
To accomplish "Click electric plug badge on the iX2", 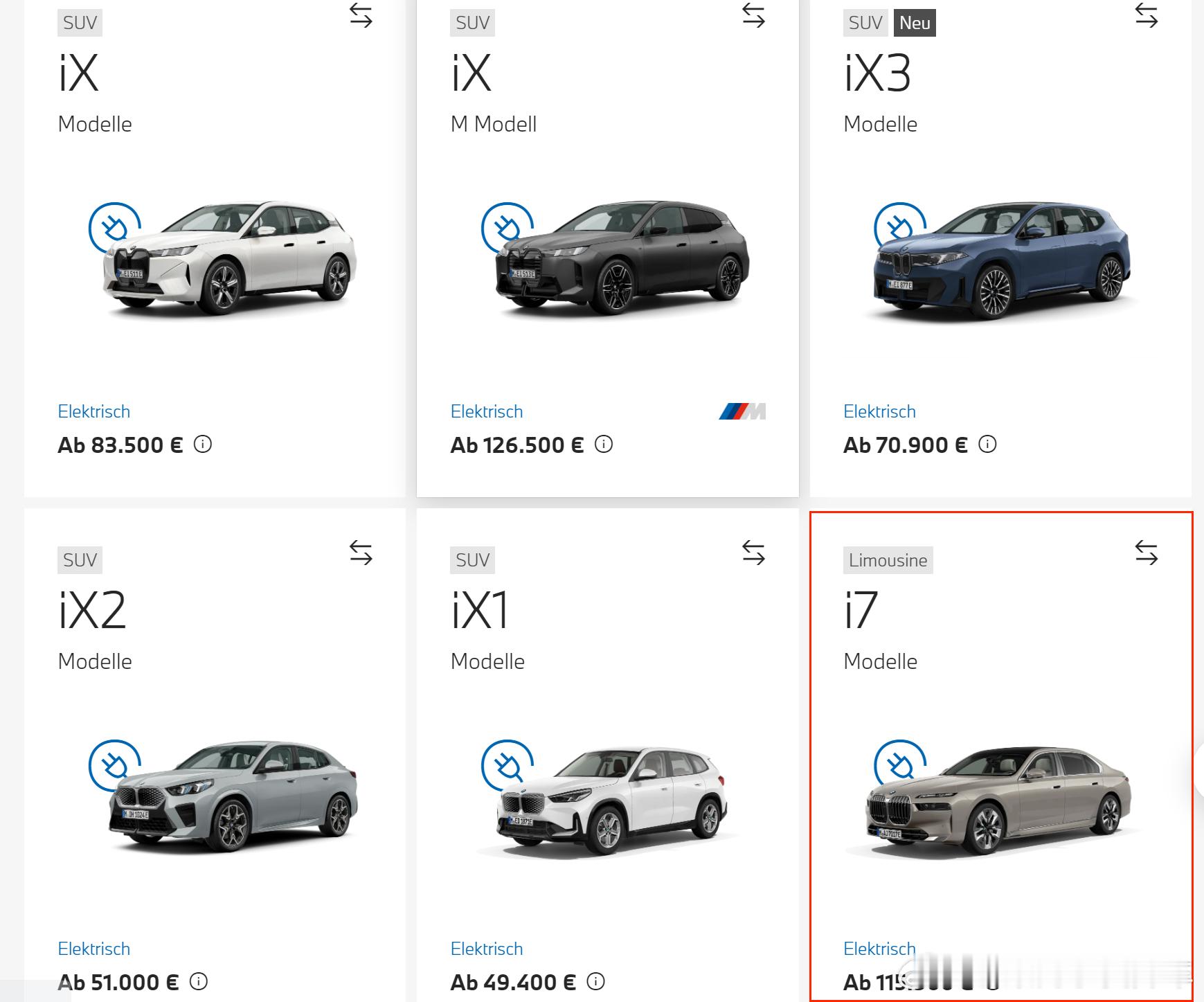I will click(x=114, y=765).
